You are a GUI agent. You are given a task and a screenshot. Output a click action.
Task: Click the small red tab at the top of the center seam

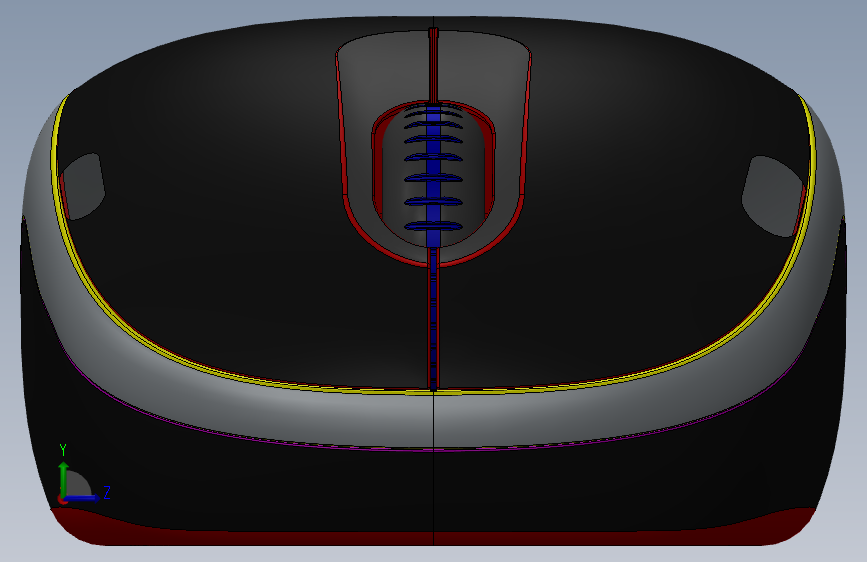pos(434,33)
